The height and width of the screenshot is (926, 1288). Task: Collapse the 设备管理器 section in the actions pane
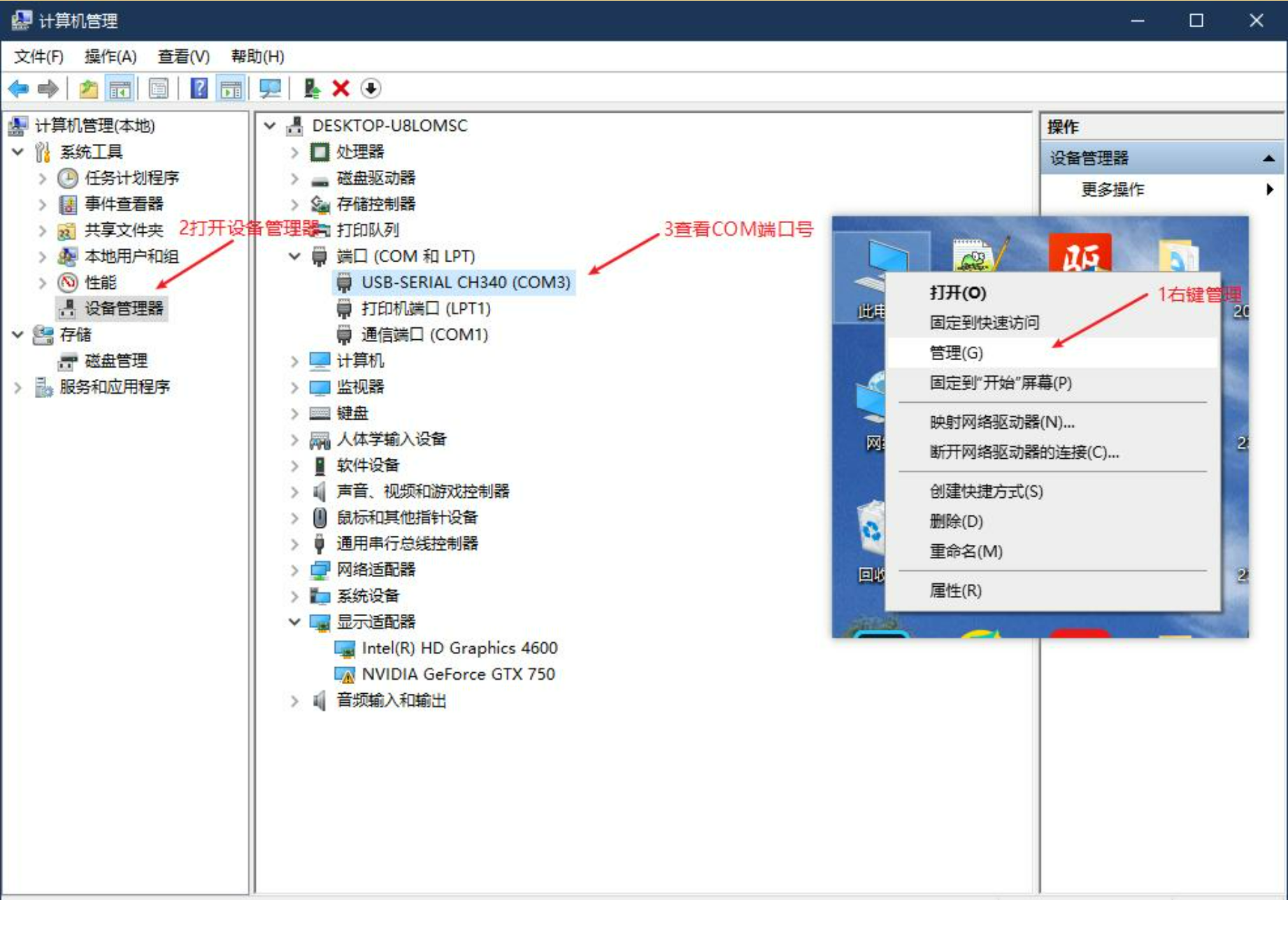click(x=1268, y=159)
